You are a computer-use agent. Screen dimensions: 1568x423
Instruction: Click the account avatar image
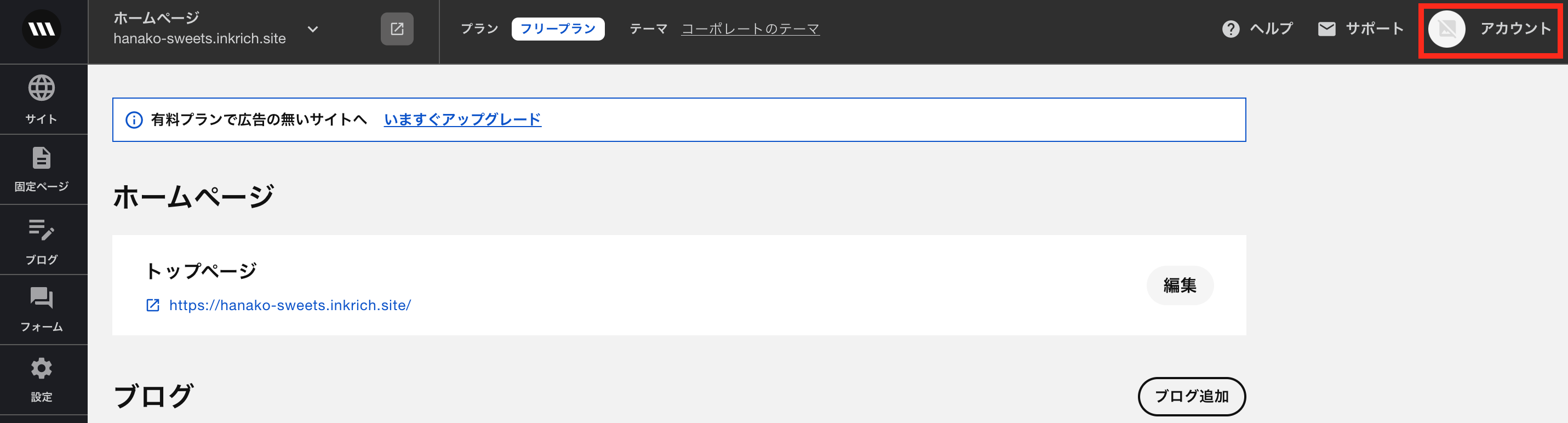pos(1447,28)
